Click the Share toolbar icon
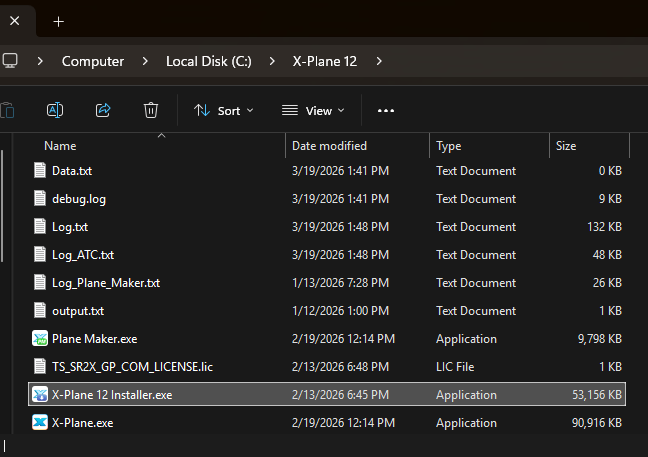This screenshot has height=457, width=648. 103,110
